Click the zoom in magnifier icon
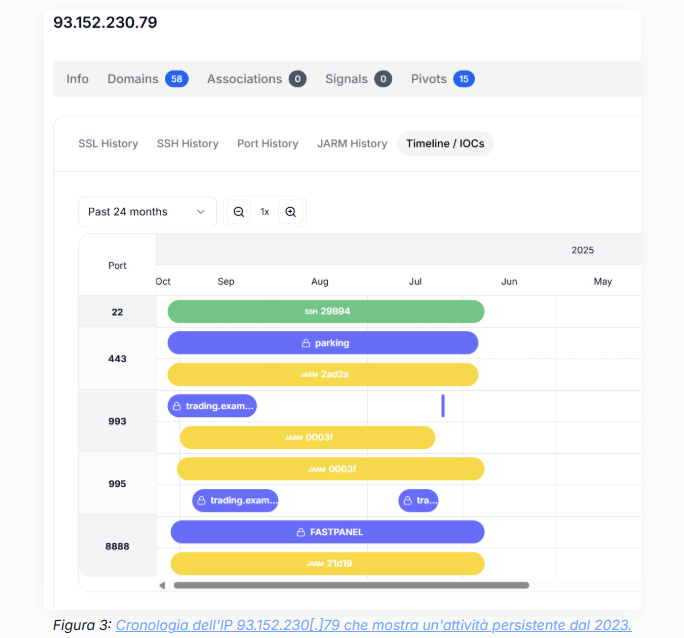Image resolution: width=684 pixels, height=638 pixels. (x=291, y=212)
